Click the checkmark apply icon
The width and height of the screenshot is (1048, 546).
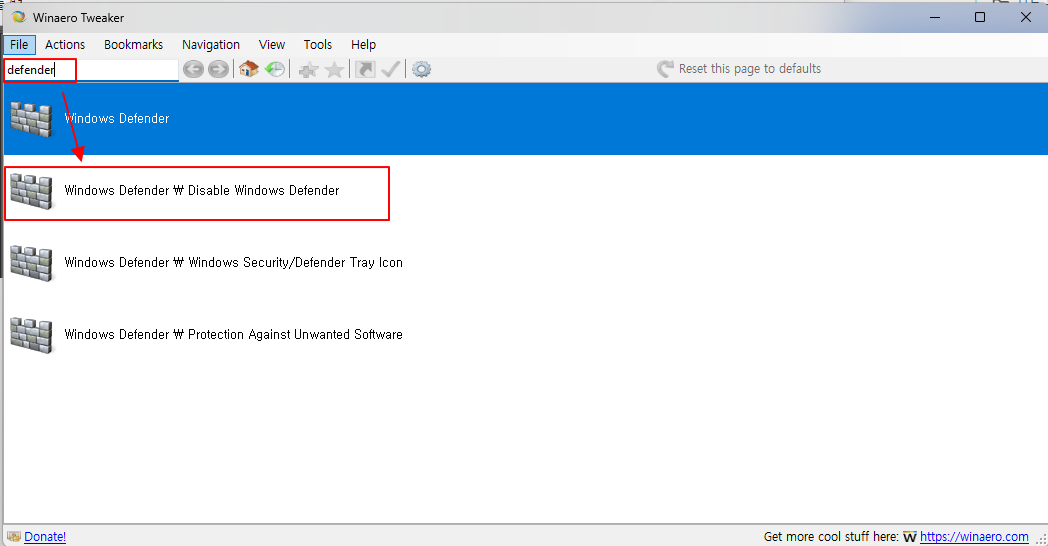(x=390, y=69)
